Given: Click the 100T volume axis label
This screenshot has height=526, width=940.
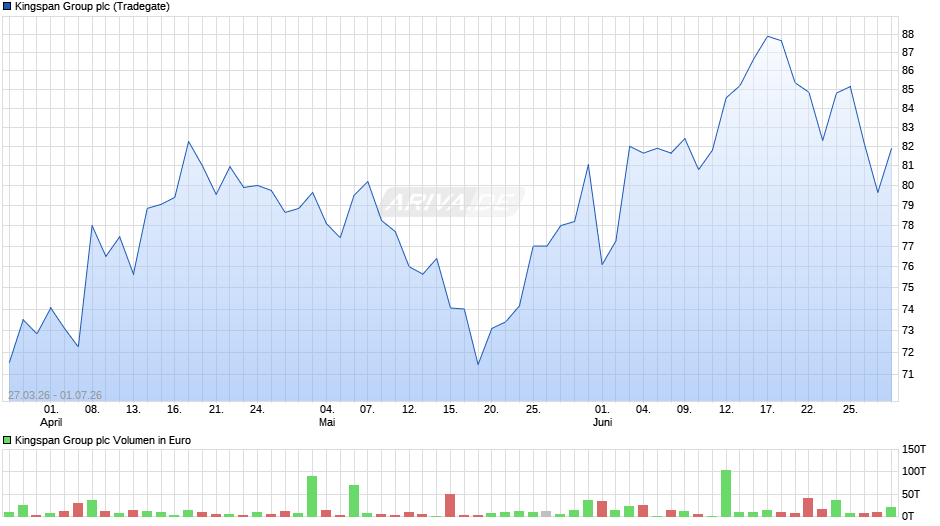Looking at the screenshot, I should (x=914, y=471).
